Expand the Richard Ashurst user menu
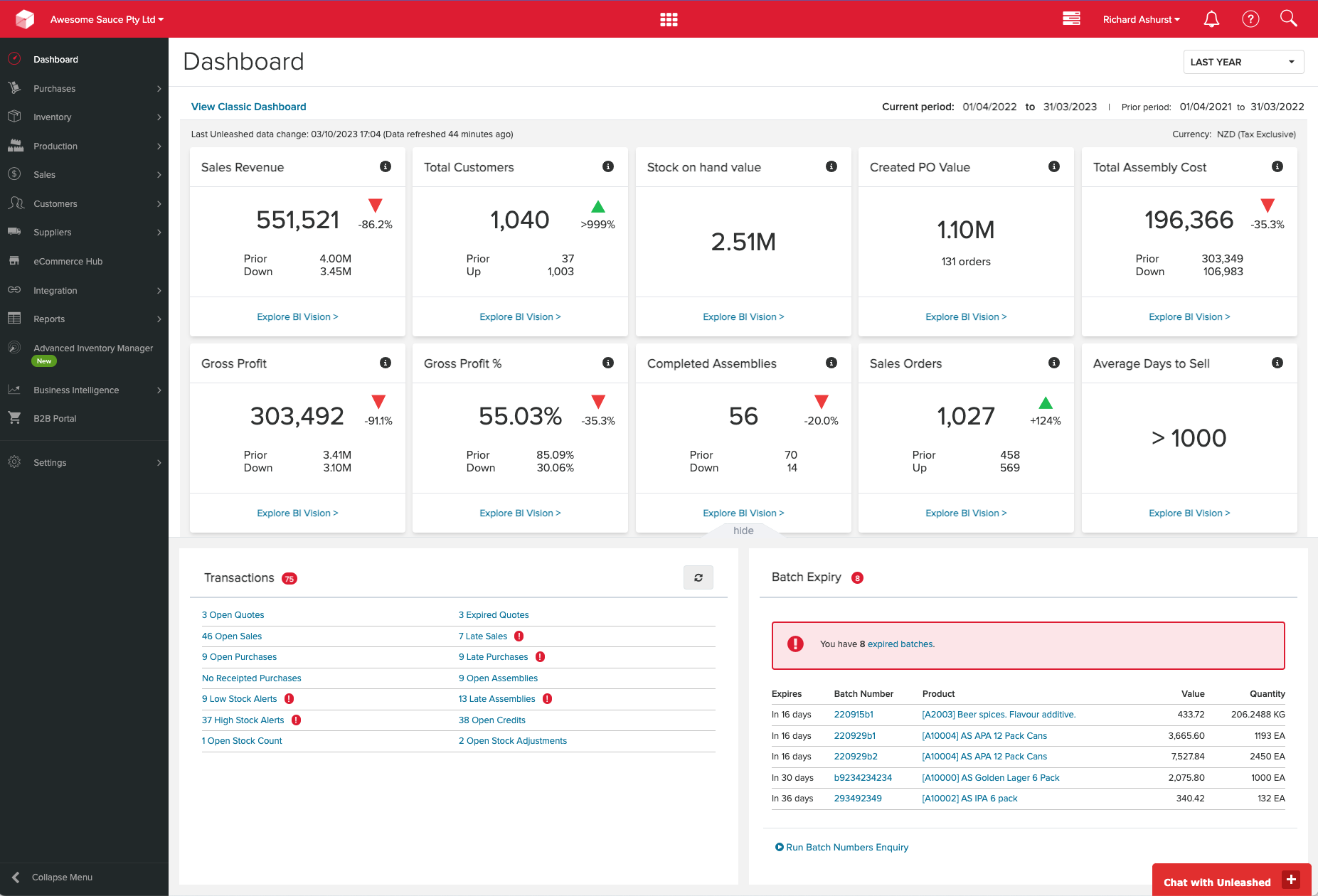The width and height of the screenshot is (1318, 896). (1142, 19)
